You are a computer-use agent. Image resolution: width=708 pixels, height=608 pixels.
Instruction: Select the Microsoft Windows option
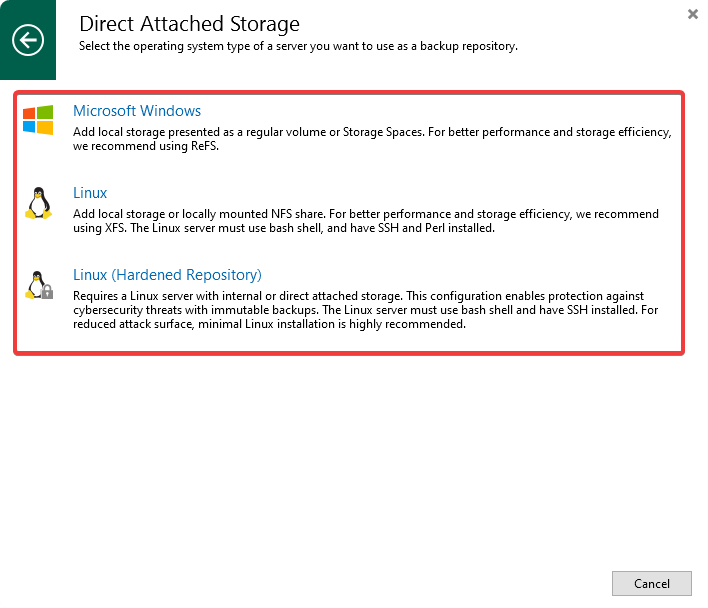pos(137,111)
